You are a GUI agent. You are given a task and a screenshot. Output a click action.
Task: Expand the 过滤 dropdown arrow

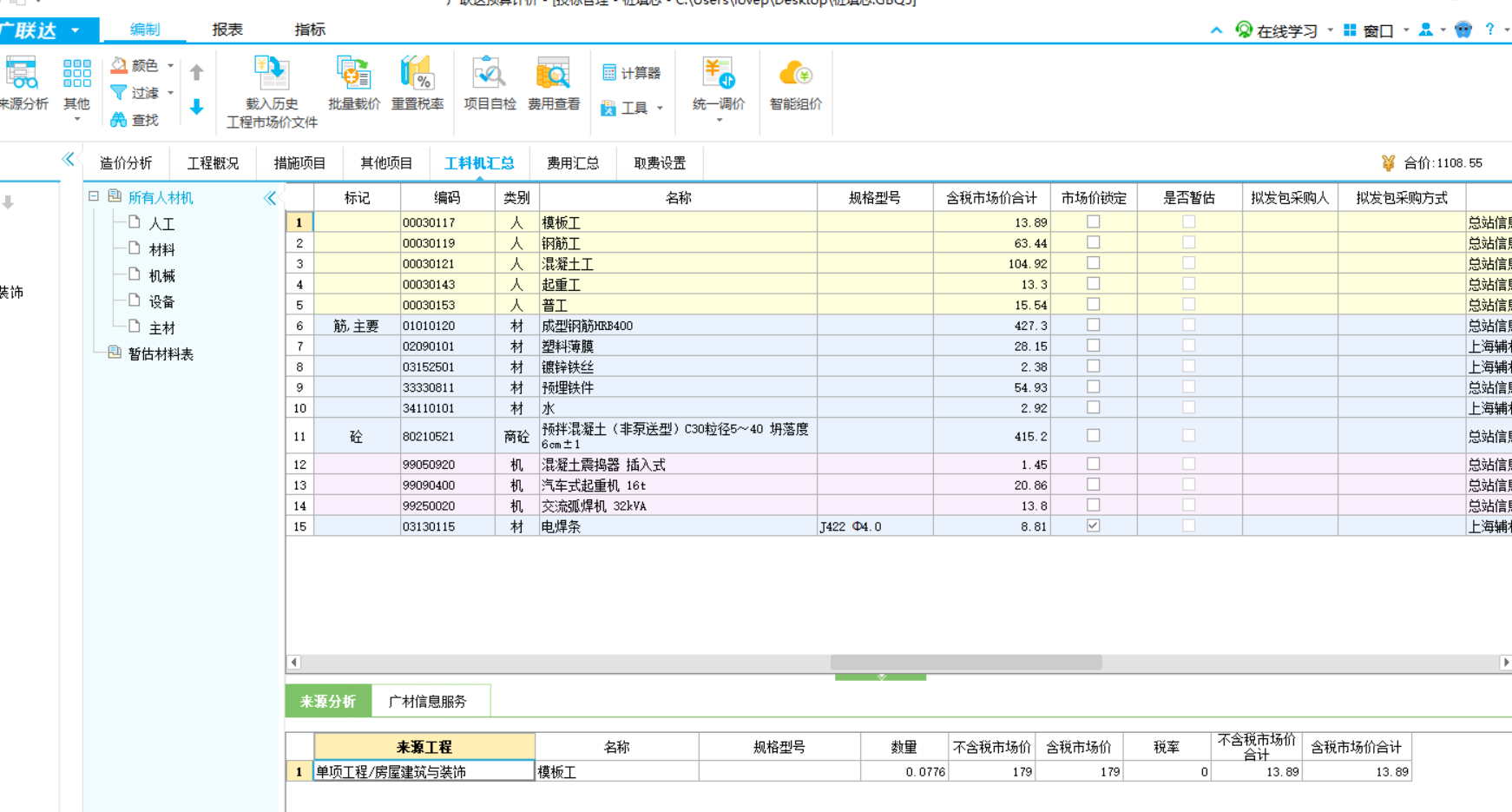point(171,93)
